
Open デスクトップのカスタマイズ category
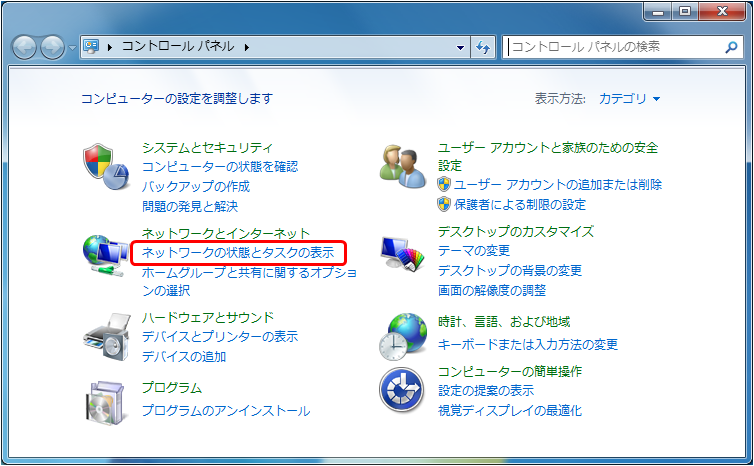[x=515, y=231]
